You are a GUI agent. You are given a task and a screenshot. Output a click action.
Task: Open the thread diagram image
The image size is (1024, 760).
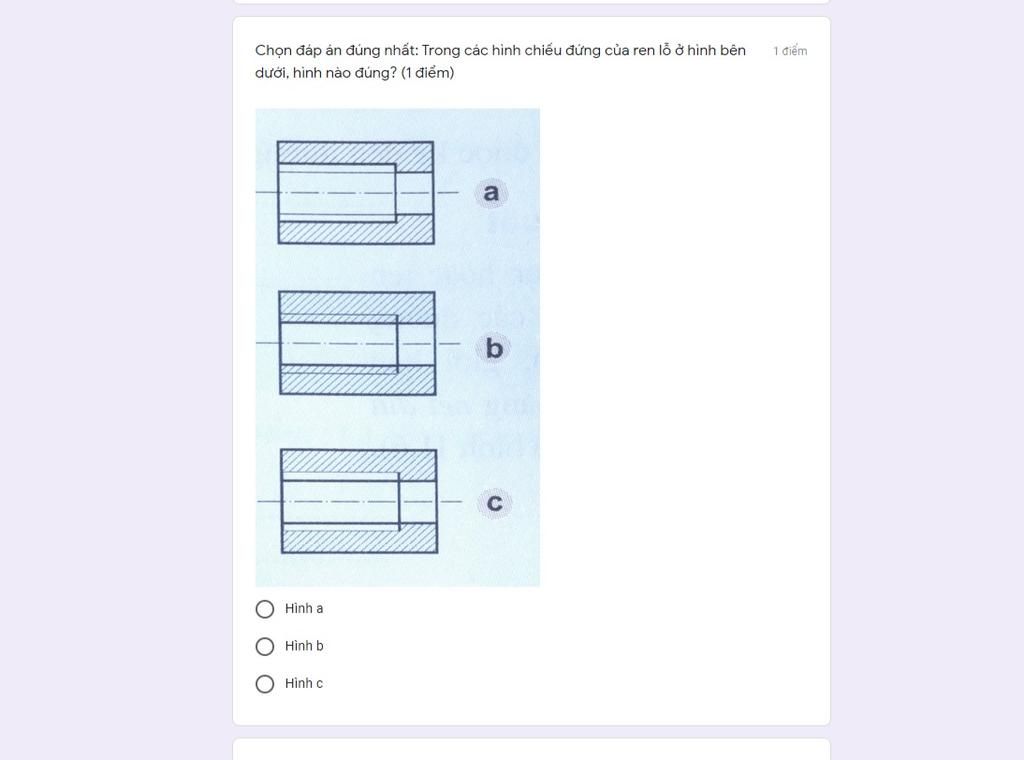click(397, 347)
